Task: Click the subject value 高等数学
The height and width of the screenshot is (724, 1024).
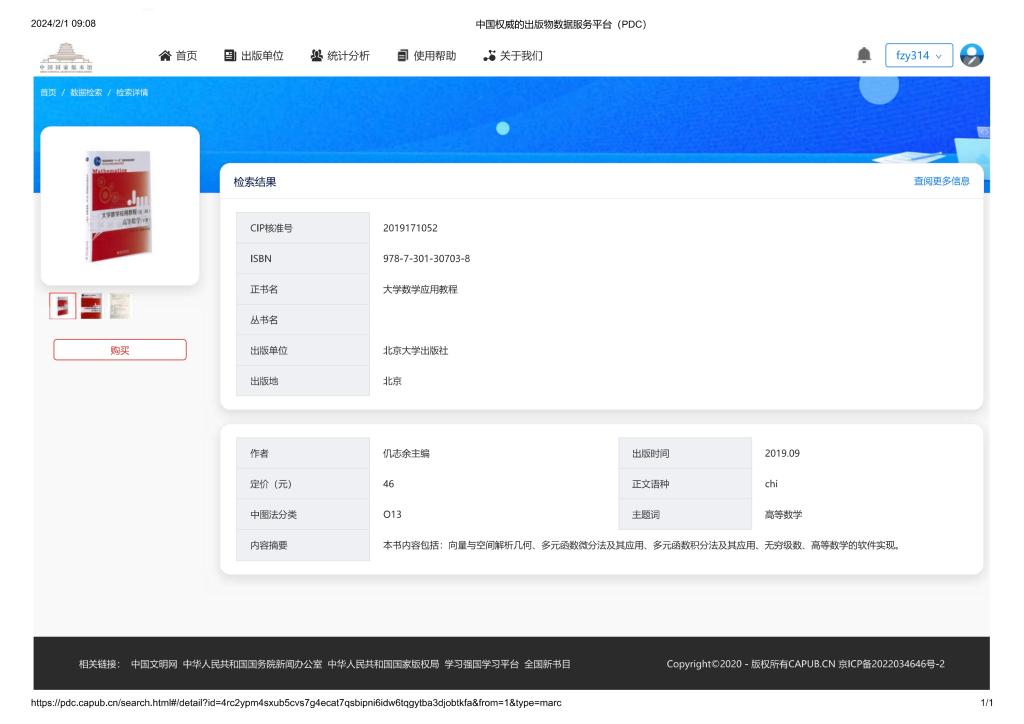Action: click(x=784, y=515)
